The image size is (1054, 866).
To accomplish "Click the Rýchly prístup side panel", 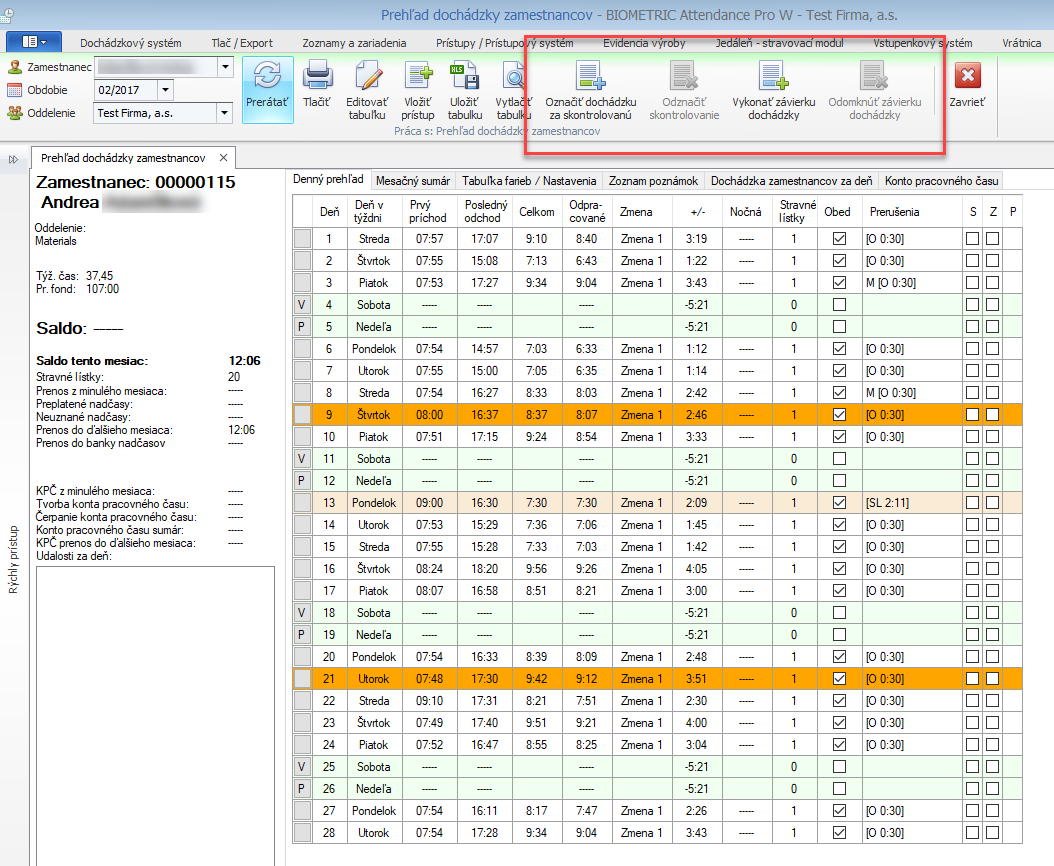I will (x=13, y=560).
